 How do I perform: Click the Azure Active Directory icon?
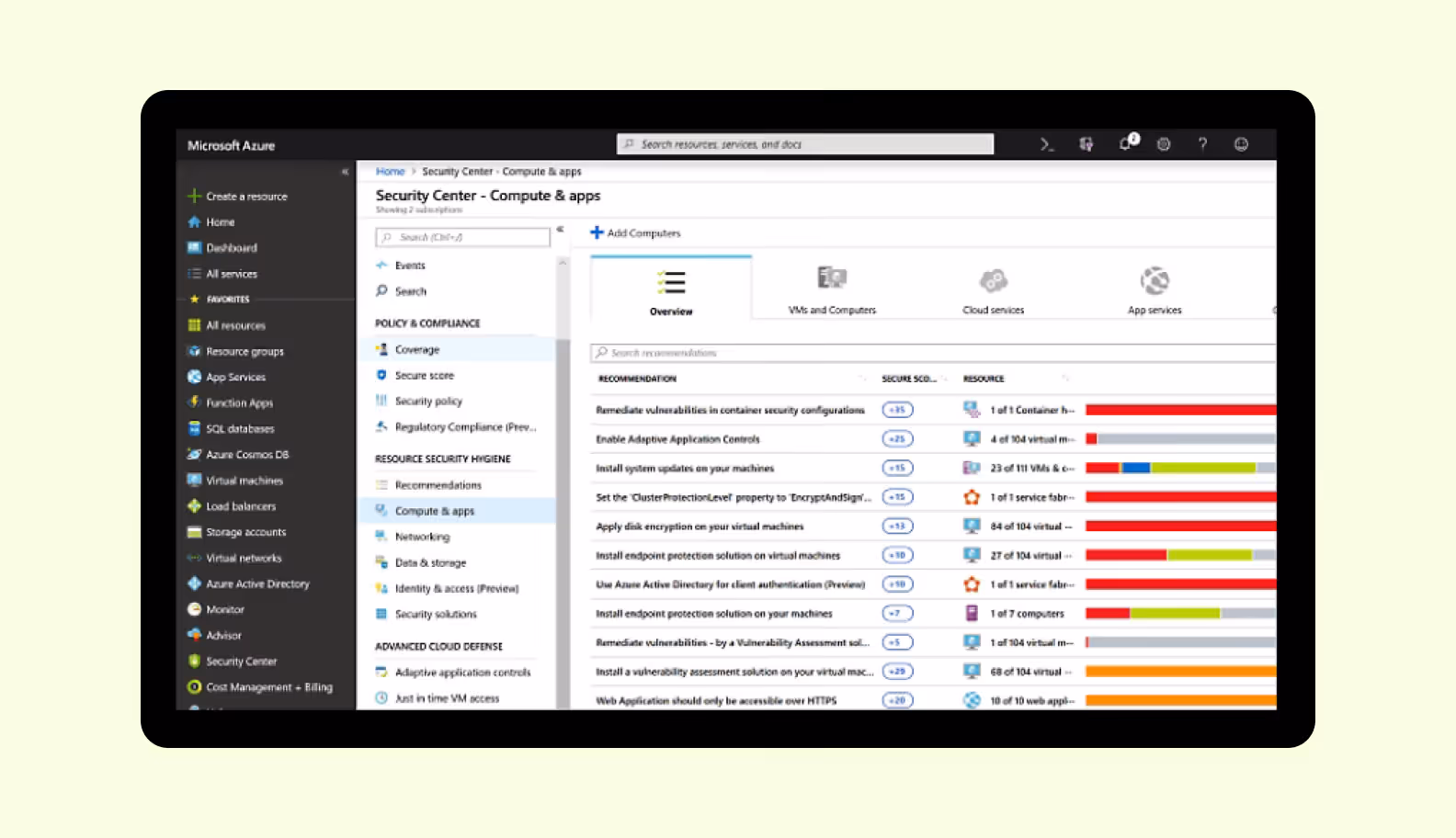[x=194, y=583]
